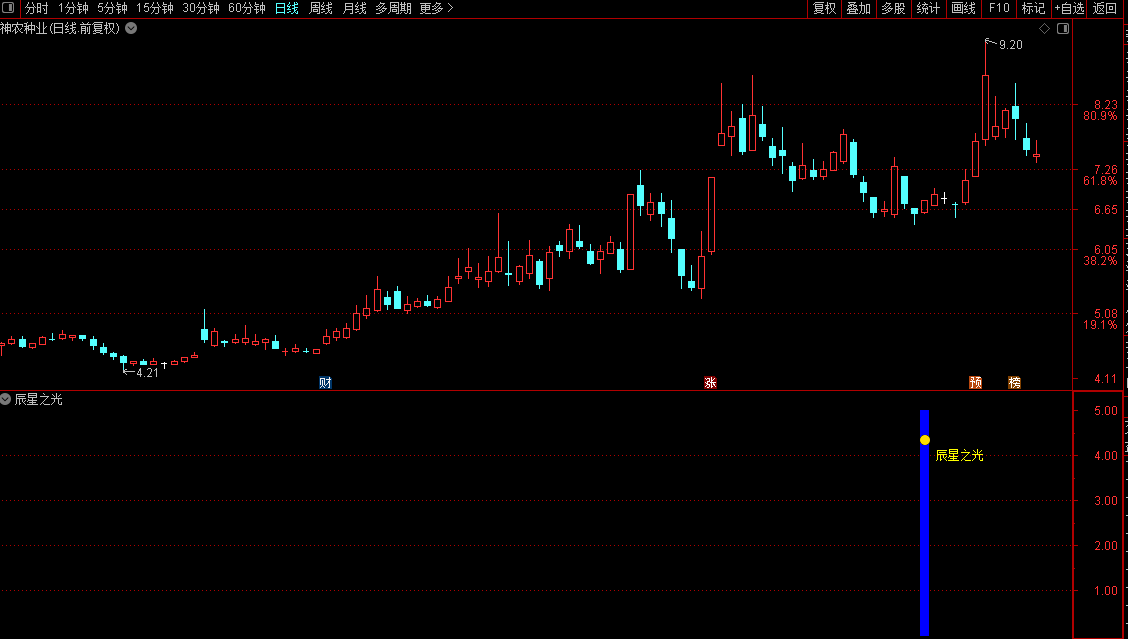Image resolution: width=1128 pixels, height=639 pixels.
Task: Open the 辰星之光 indicator dropdown arrow
Action: (x=5, y=399)
